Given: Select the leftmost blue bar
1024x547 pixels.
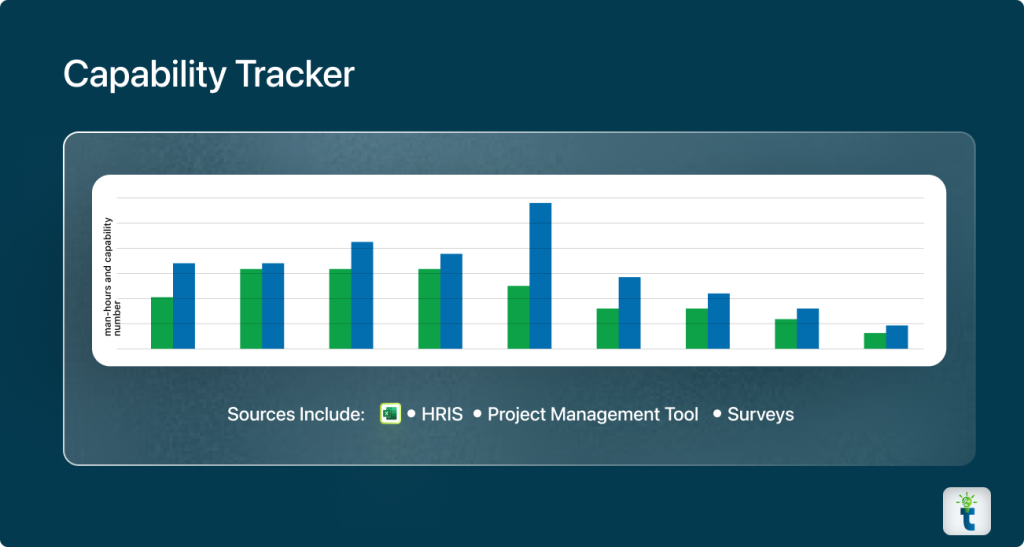Looking at the screenshot, I should pyautogui.click(x=184, y=306).
